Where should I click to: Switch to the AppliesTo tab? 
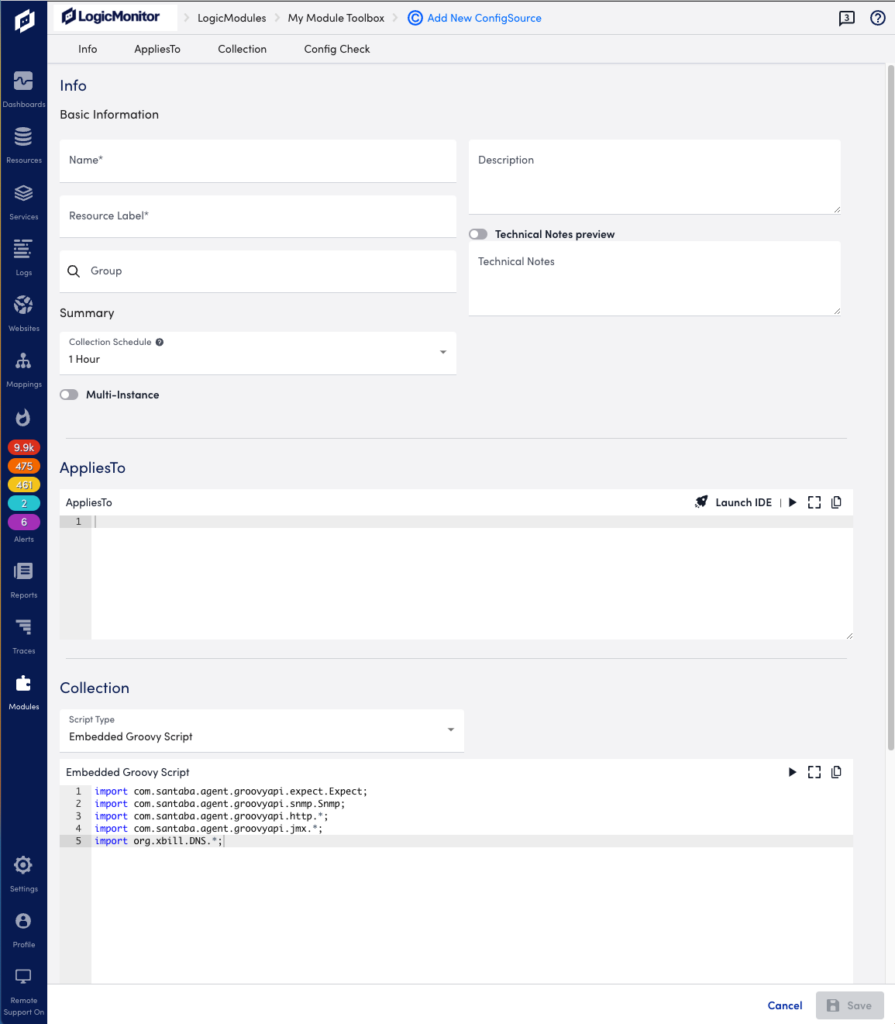157,48
